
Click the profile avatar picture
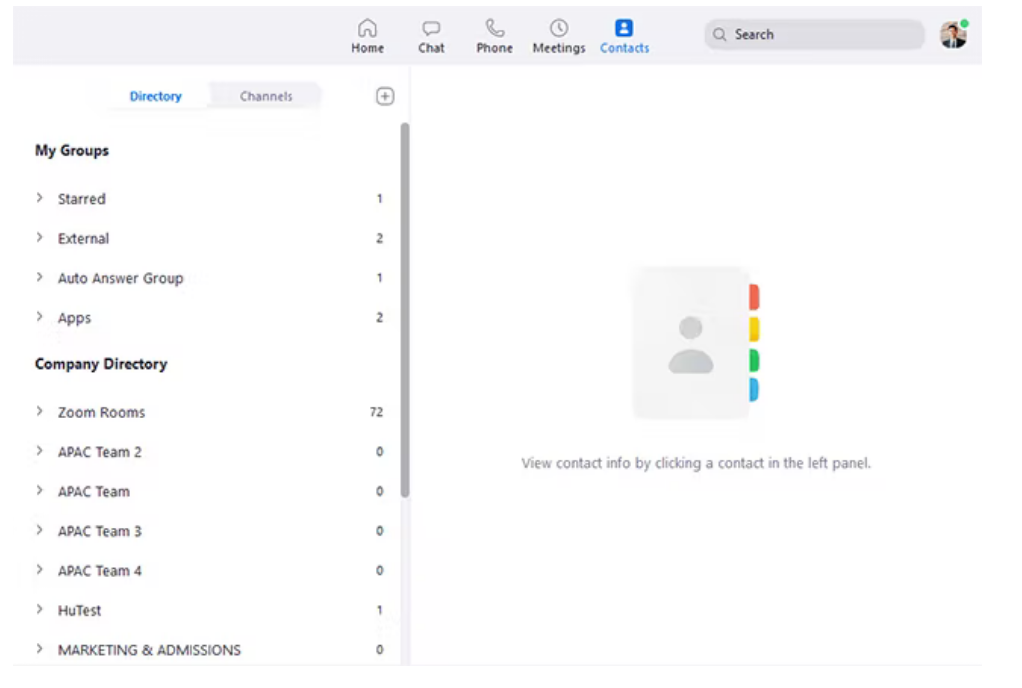[x=954, y=35]
